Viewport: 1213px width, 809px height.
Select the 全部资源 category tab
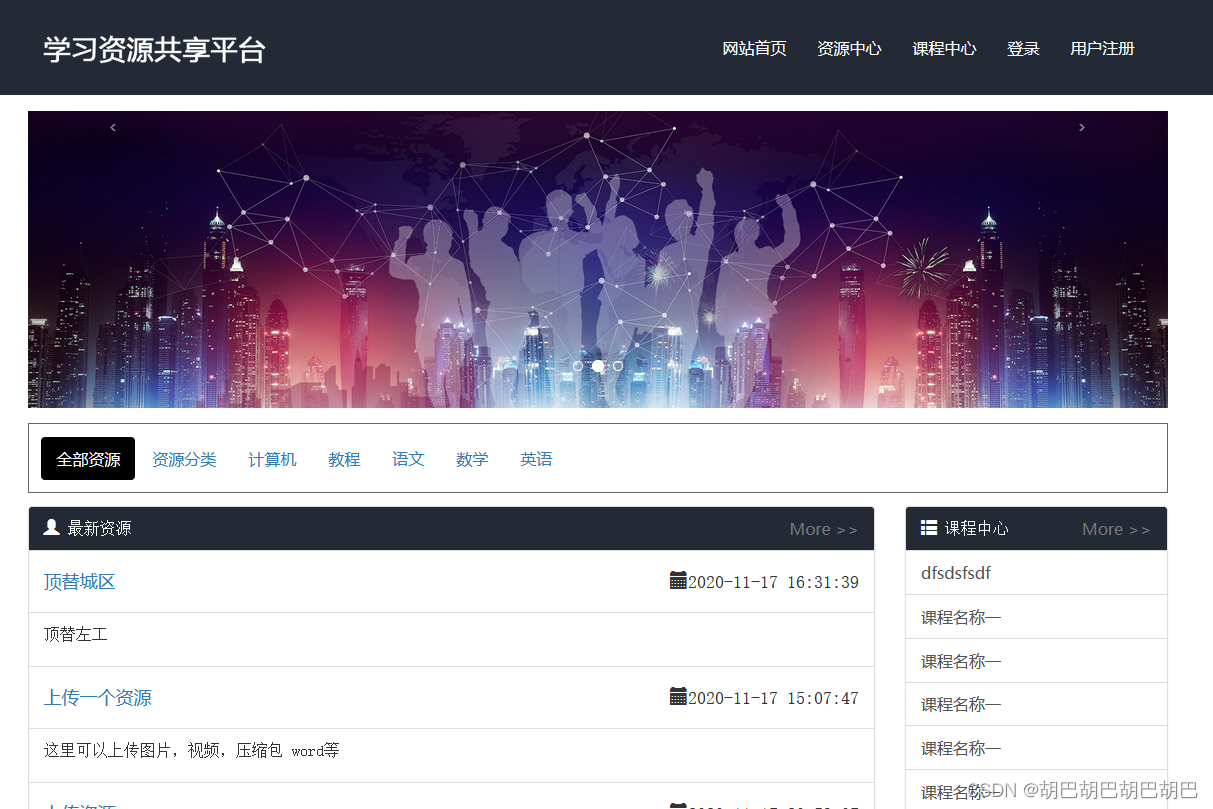[88, 459]
